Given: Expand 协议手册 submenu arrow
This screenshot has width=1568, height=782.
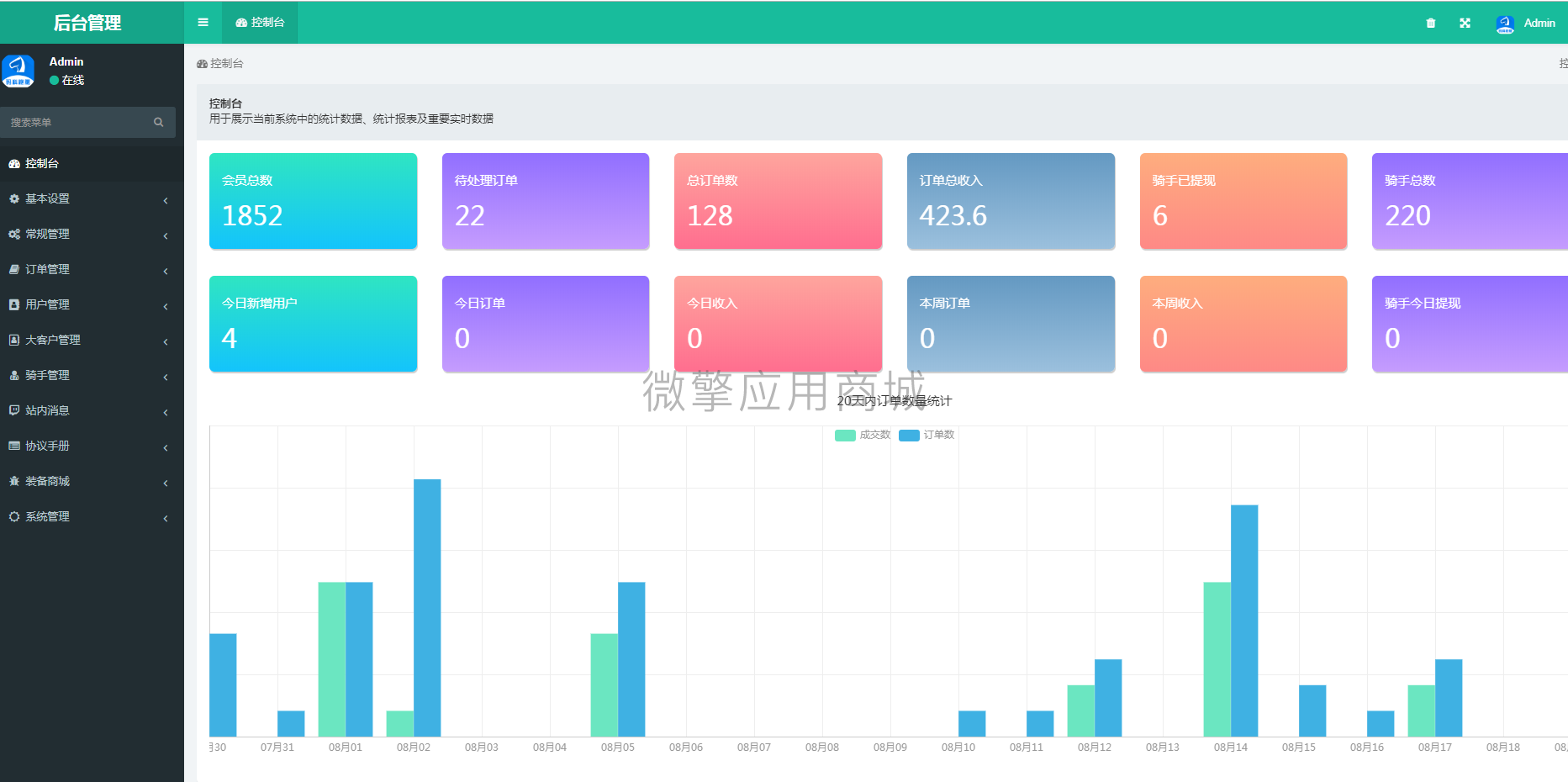Looking at the screenshot, I should pos(166,447).
